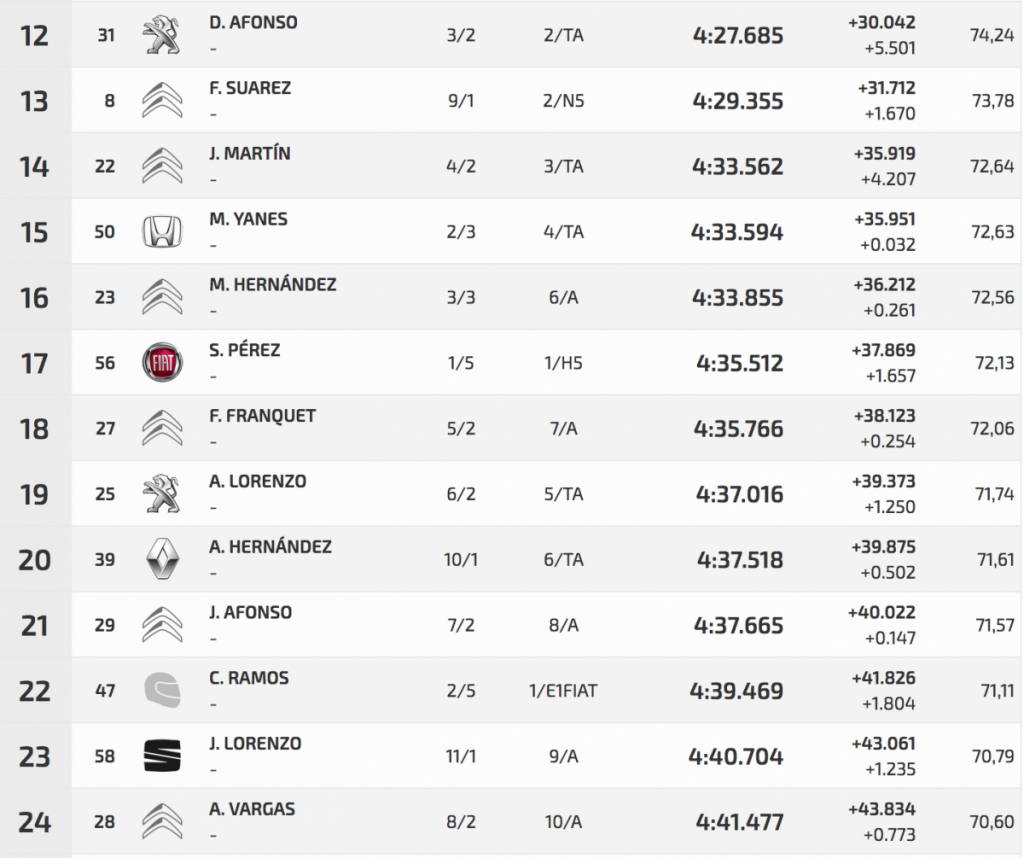Click the Honda logo beside M. Yanes

pos(160,232)
